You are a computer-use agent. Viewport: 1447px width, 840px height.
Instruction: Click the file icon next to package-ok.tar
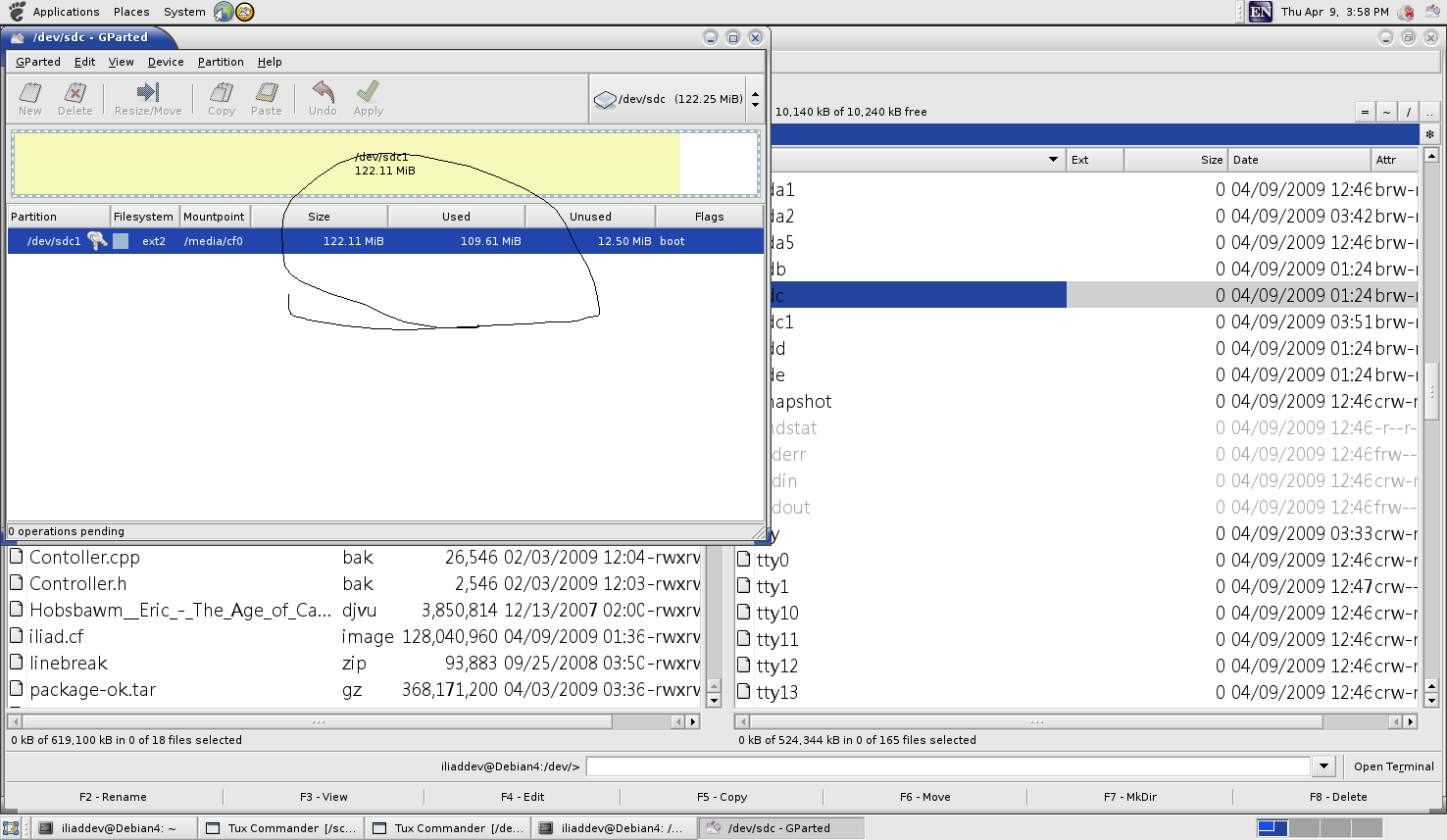click(x=17, y=689)
